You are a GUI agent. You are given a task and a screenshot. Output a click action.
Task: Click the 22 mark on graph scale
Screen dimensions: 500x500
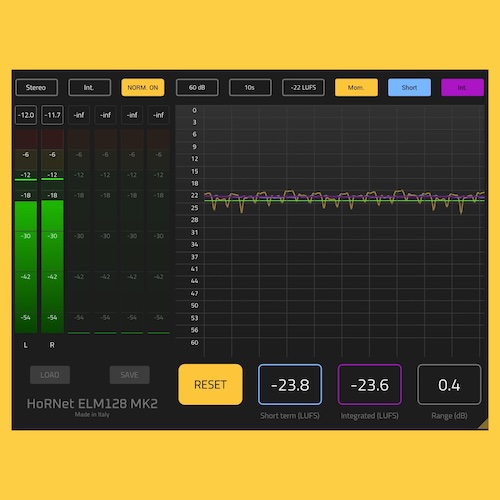[195, 195]
